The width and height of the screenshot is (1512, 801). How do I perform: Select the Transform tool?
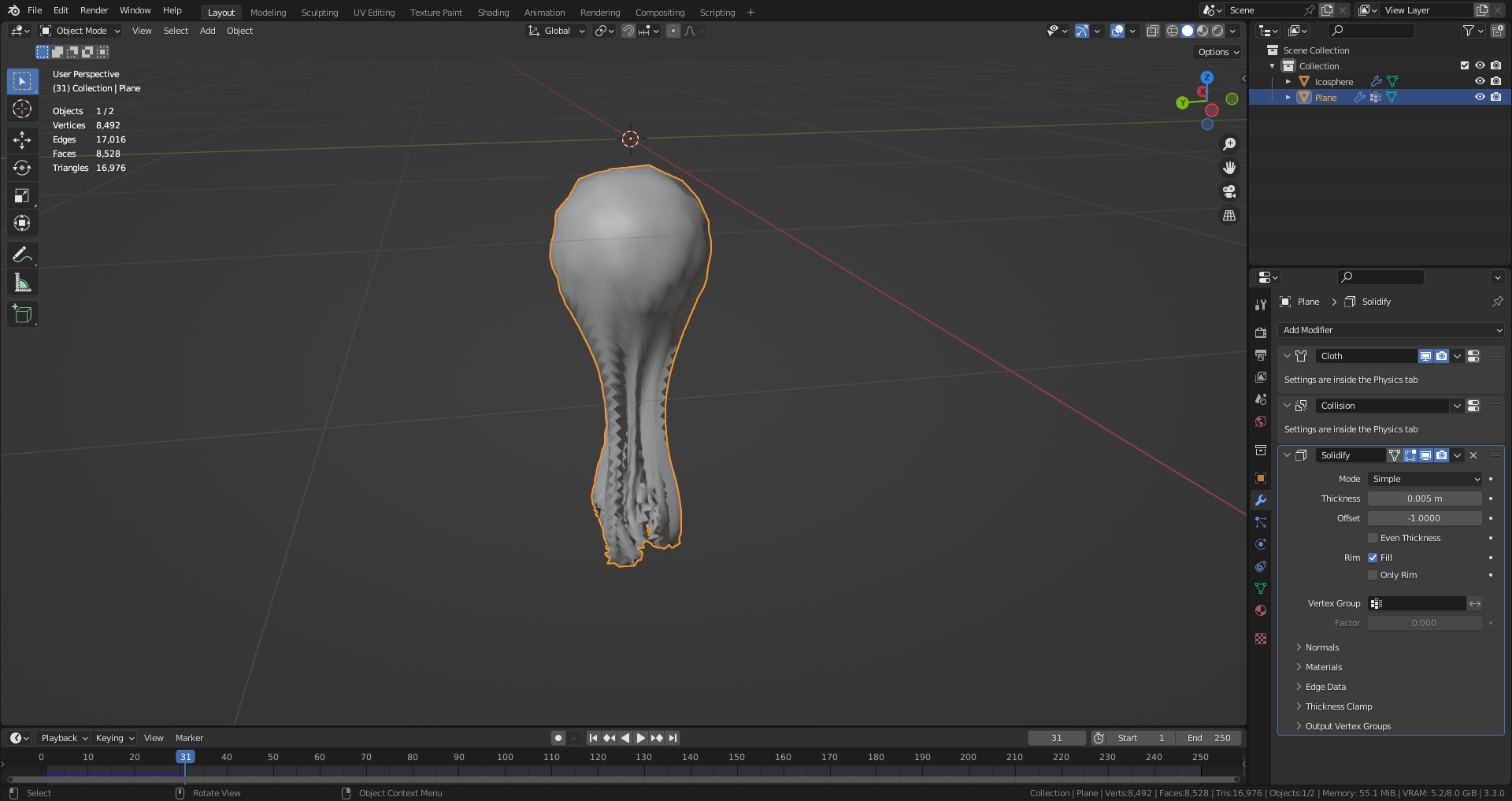click(x=22, y=223)
